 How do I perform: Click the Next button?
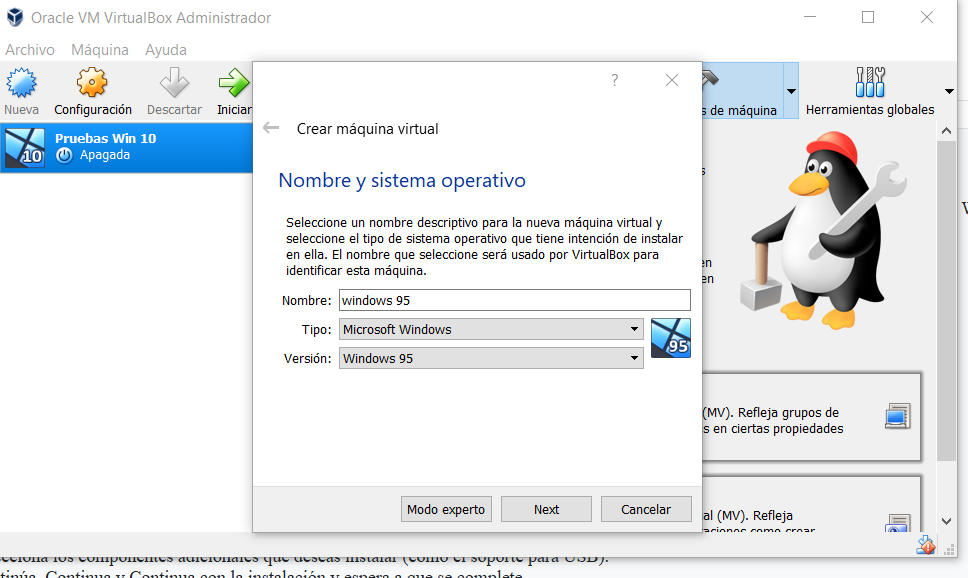point(546,509)
